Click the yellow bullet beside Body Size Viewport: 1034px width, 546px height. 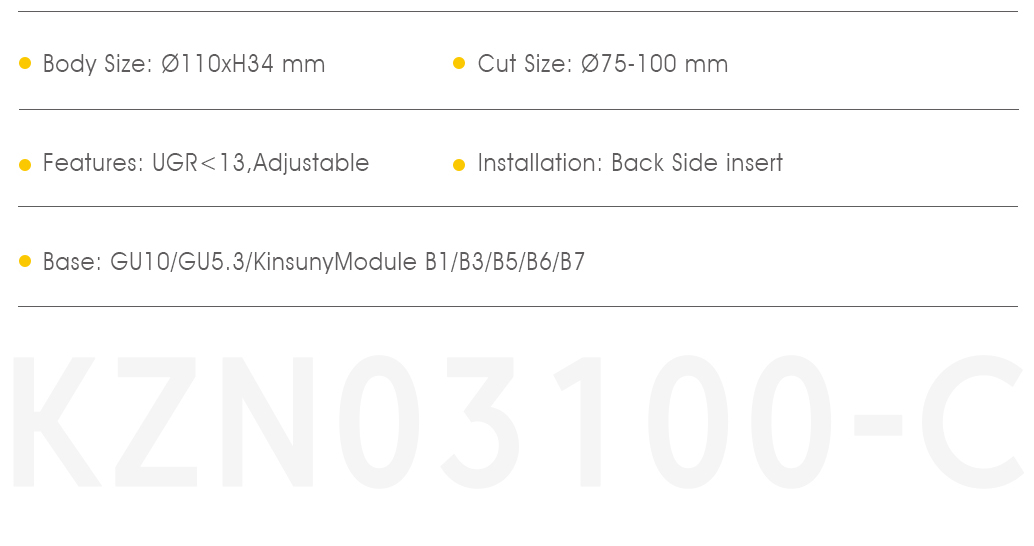click(25, 63)
